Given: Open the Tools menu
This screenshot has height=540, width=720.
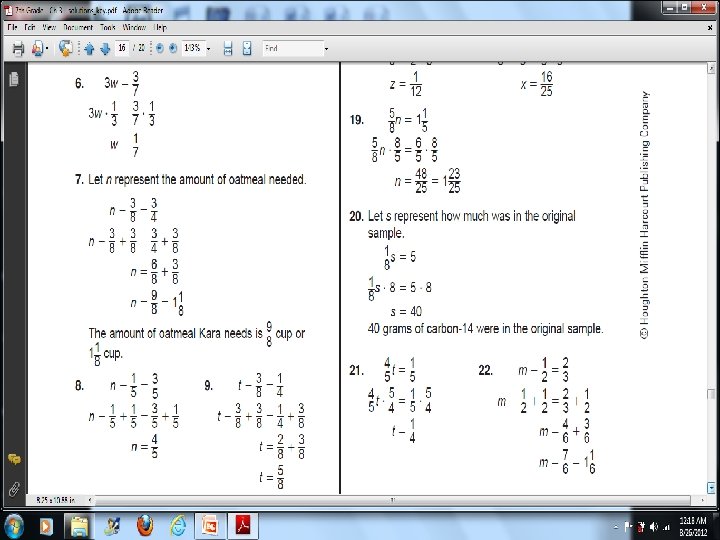Looking at the screenshot, I should tap(108, 28).
